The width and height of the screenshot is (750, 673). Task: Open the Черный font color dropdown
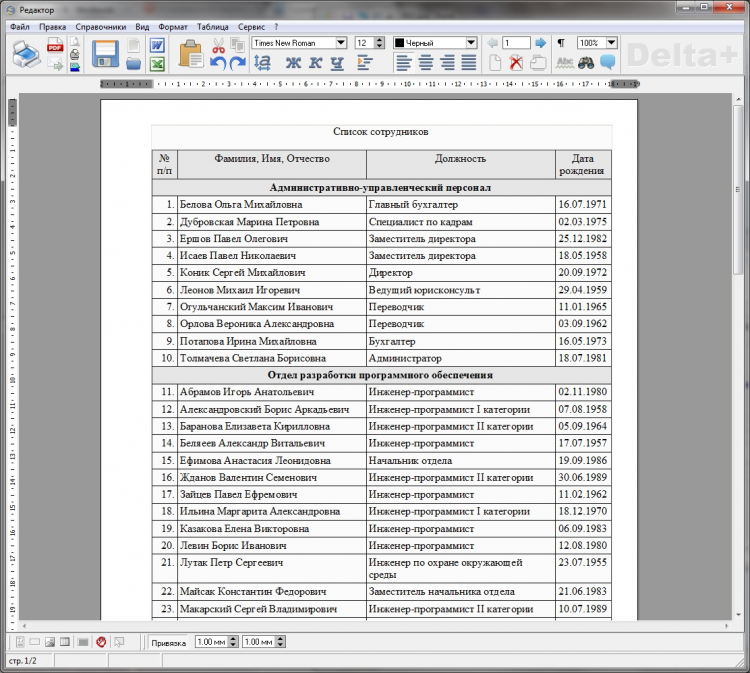click(471, 43)
